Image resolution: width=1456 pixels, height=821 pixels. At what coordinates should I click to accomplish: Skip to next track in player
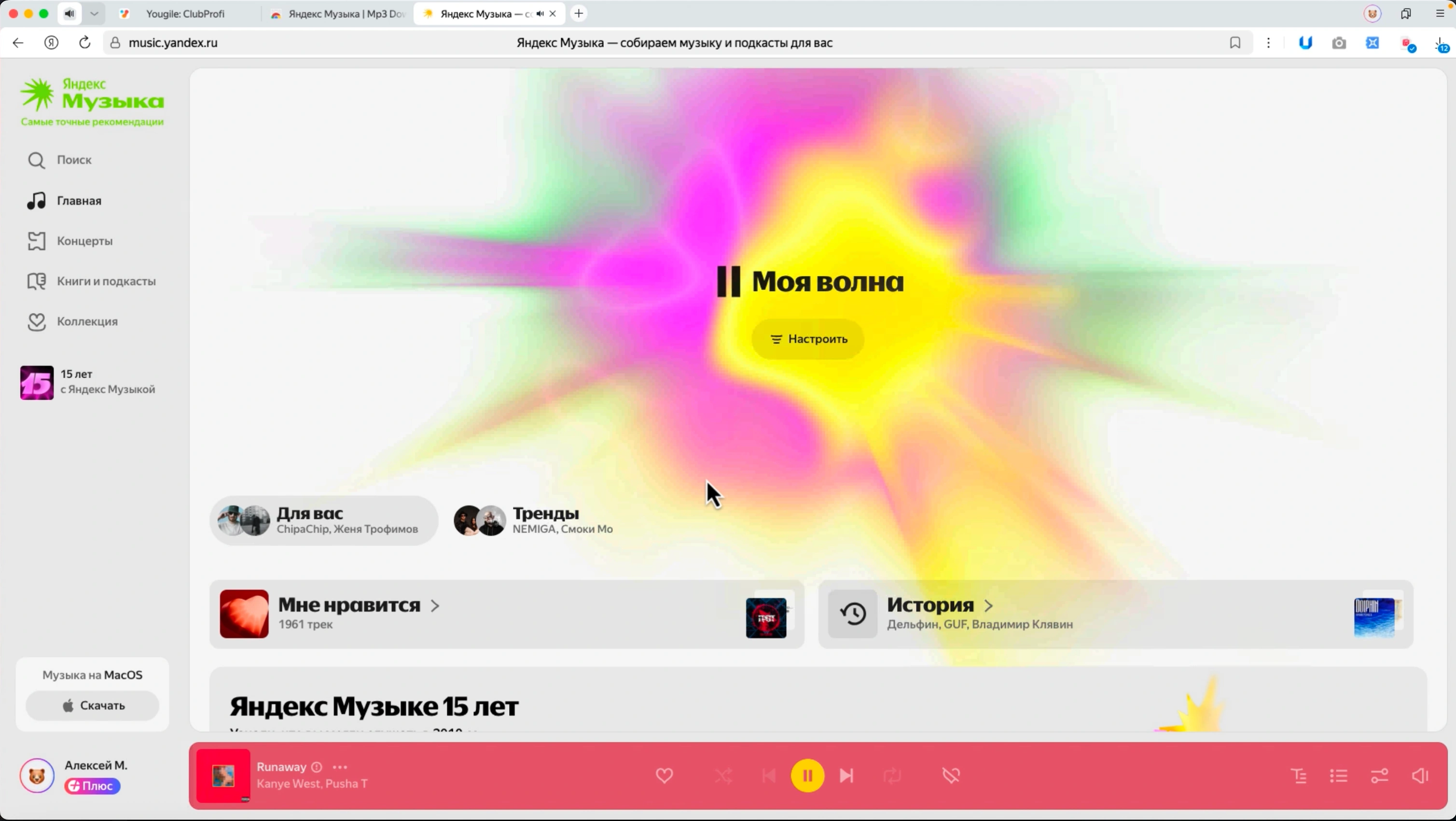coord(846,775)
